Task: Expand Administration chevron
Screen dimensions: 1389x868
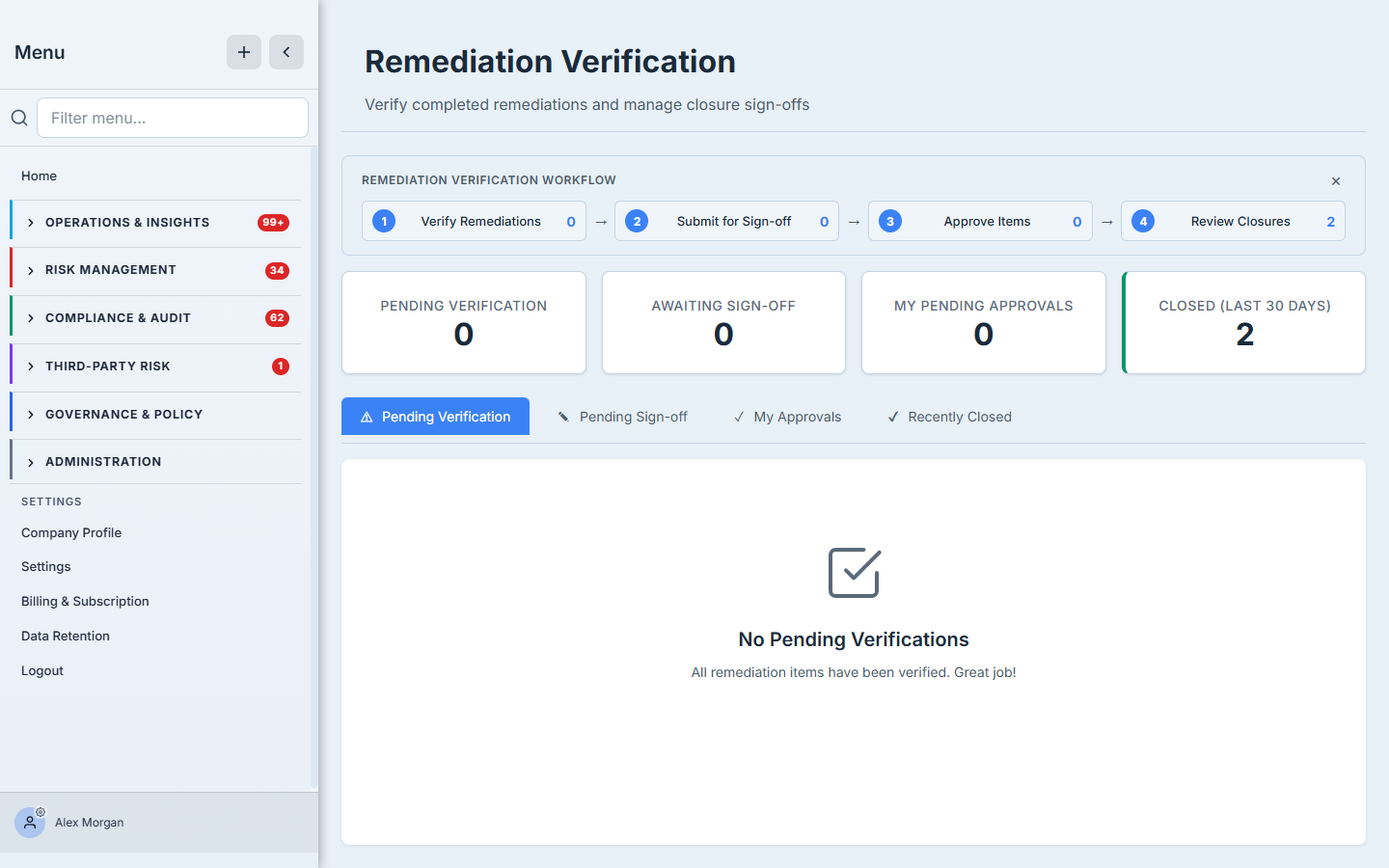Action: (31, 463)
